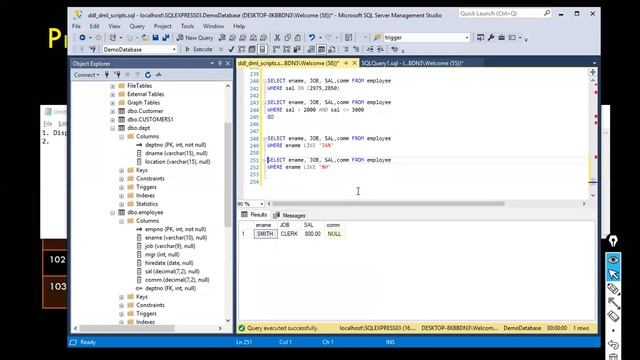Click the CLERK cell in results
640x360 pixels.
coord(289,234)
